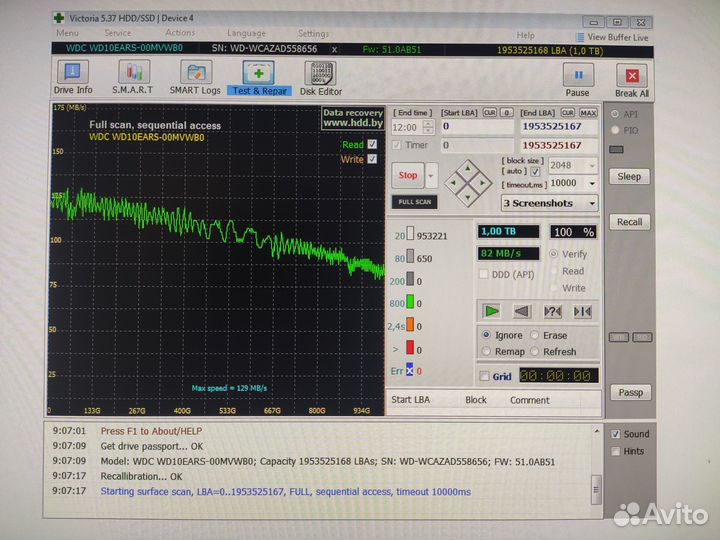The width and height of the screenshot is (720, 540).
Task: Click the reverse scan direction arrow
Action: click(520, 311)
